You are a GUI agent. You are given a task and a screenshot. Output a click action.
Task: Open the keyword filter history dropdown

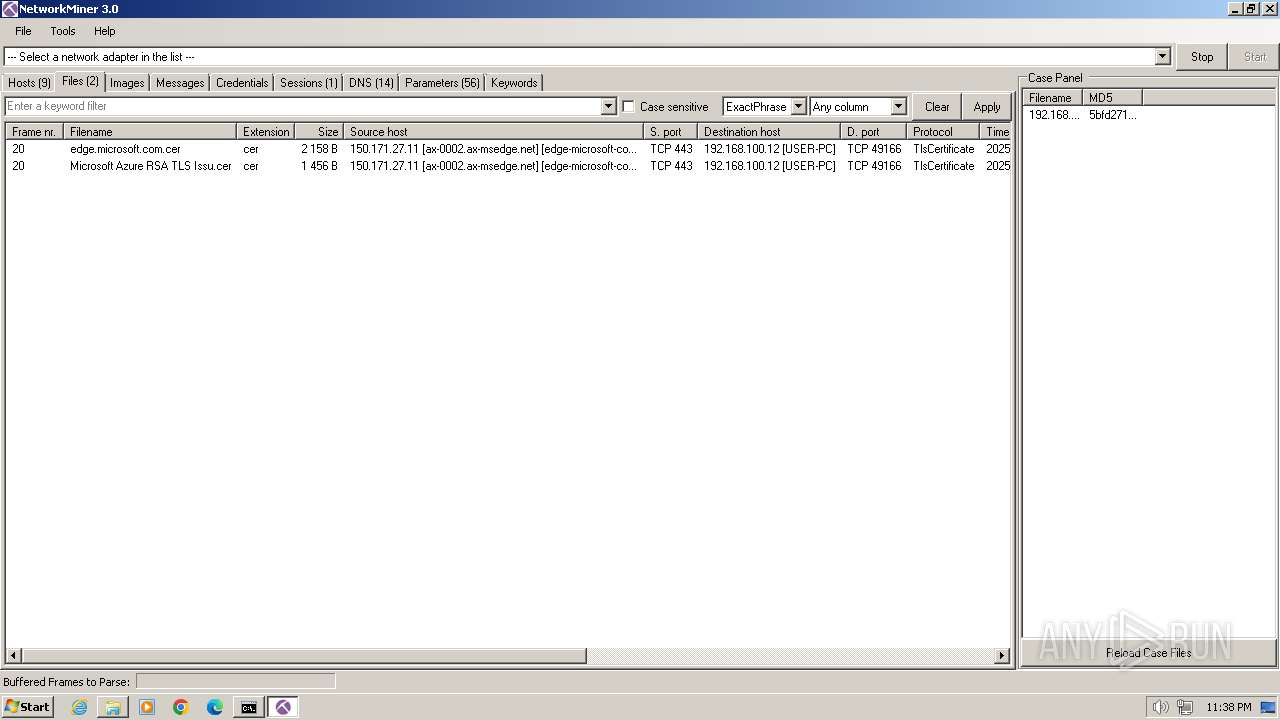tap(608, 106)
